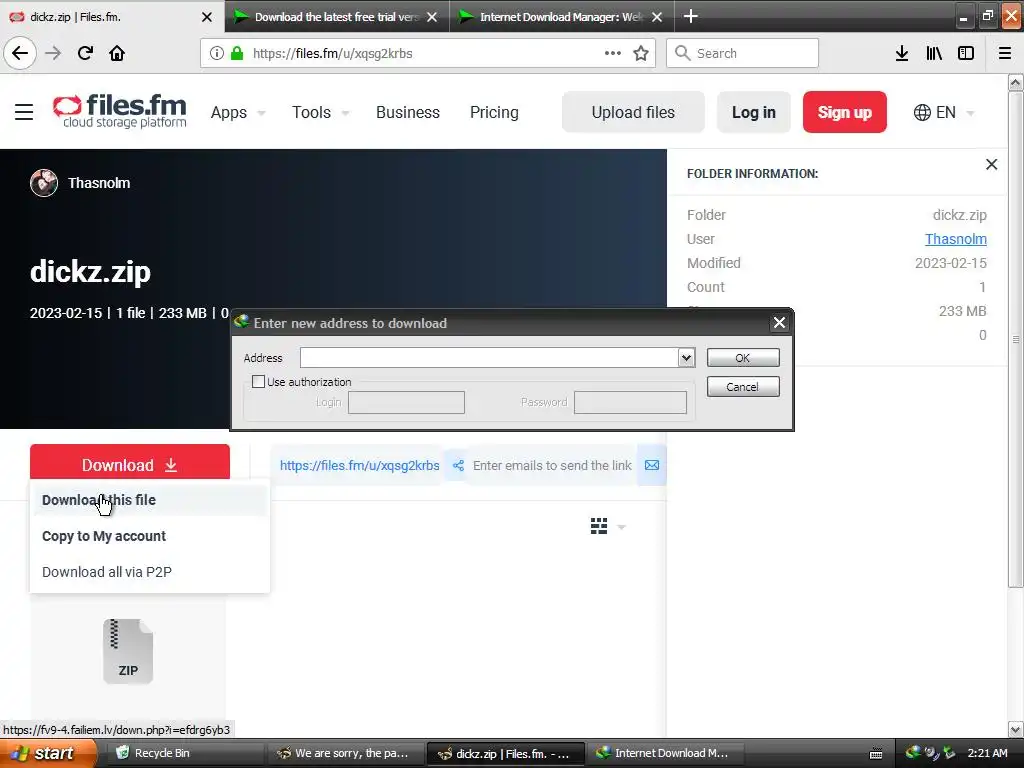Close the dickz.zip Files.fm tab
This screenshot has height=768, width=1024.
pos(207,17)
